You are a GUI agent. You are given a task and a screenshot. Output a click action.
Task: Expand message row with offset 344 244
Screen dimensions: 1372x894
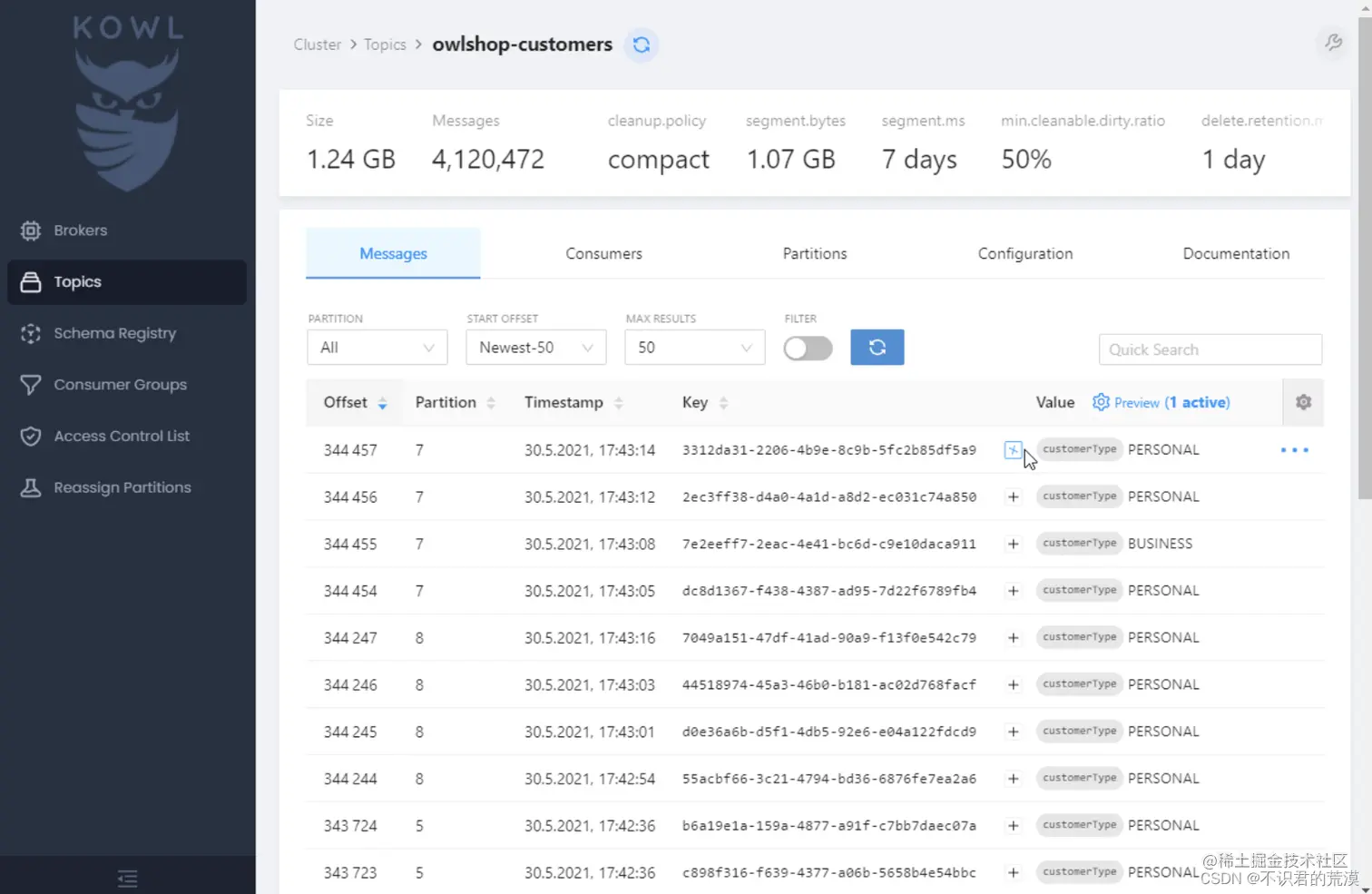pos(1014,779)
